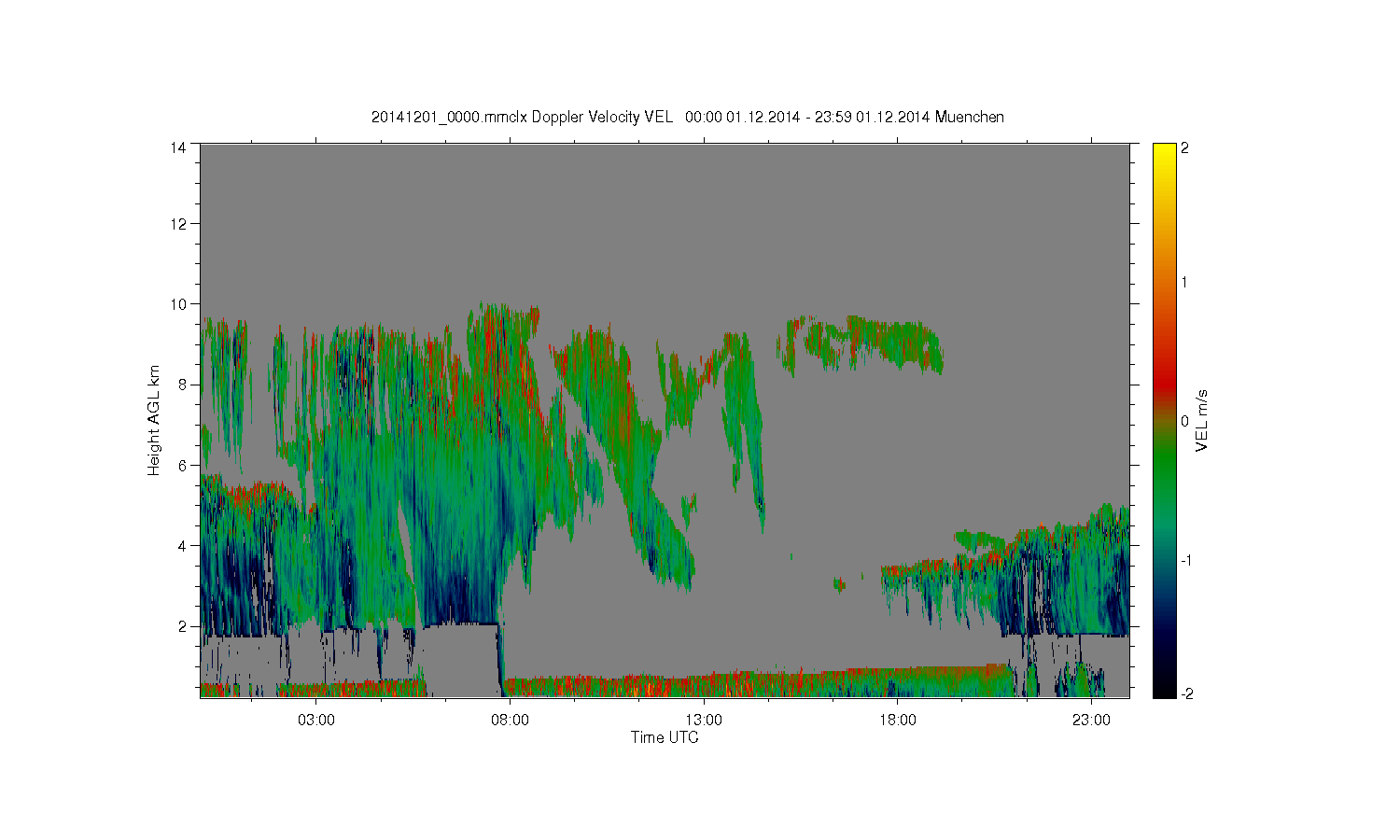
Task: Click the 08:00 time axis label
Action: pyautogui.click(x=510, y=721)
